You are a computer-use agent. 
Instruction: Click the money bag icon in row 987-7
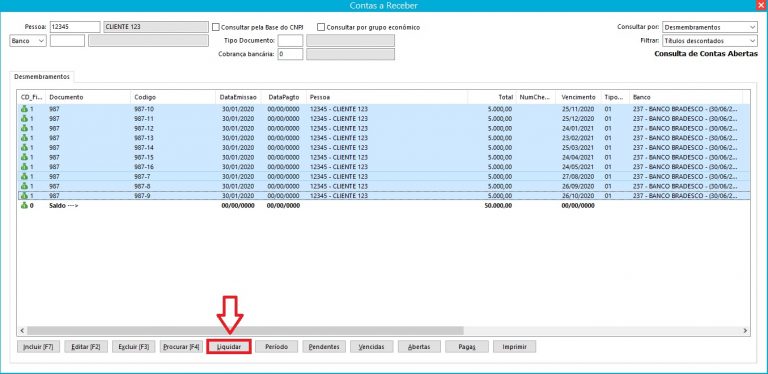click(24, 176)
